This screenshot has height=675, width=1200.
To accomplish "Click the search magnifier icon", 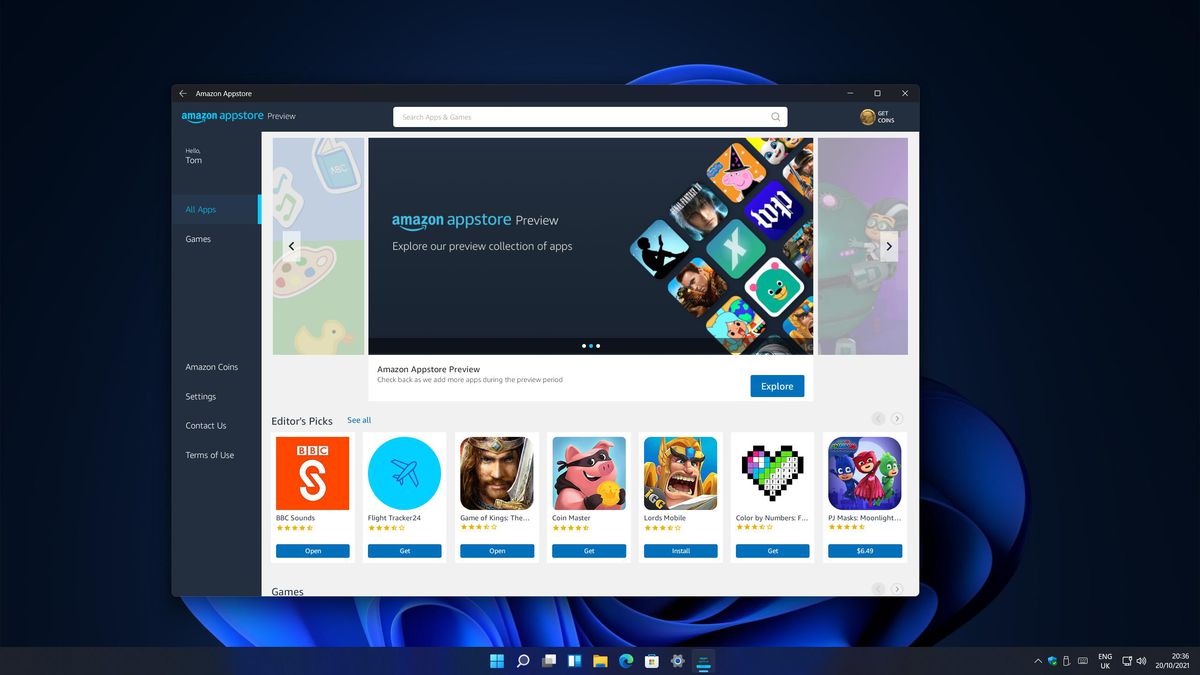I will [775, 117].
